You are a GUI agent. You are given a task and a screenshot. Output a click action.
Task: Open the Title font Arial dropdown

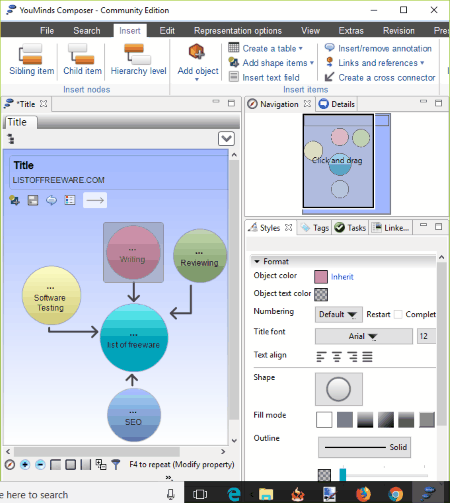(364, 336)
